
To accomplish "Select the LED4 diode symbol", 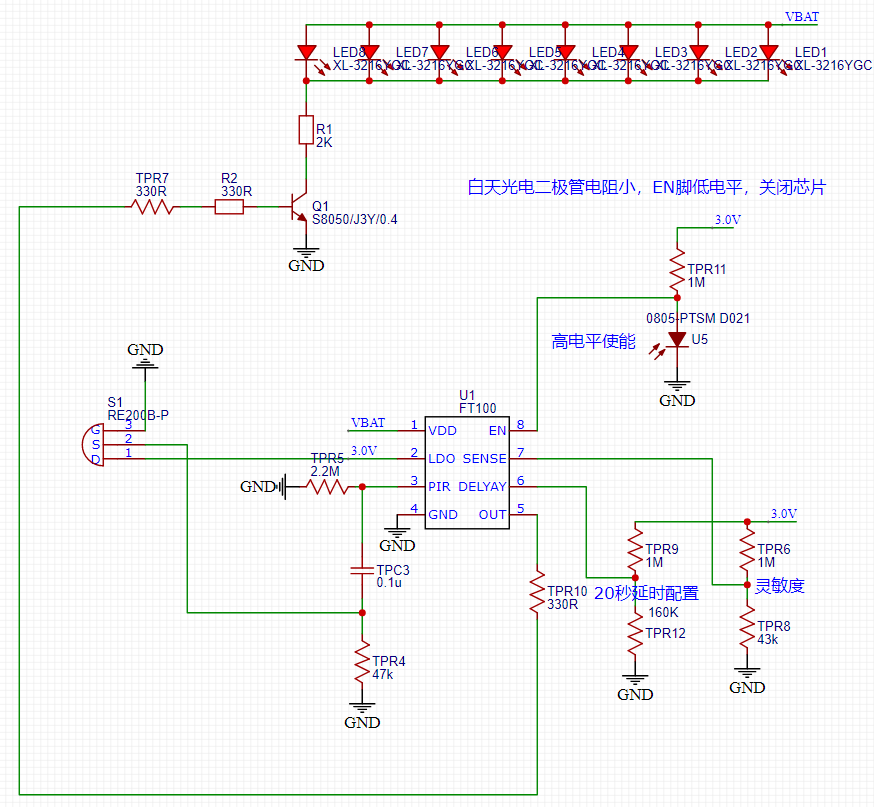I will (x=565, y=53).
